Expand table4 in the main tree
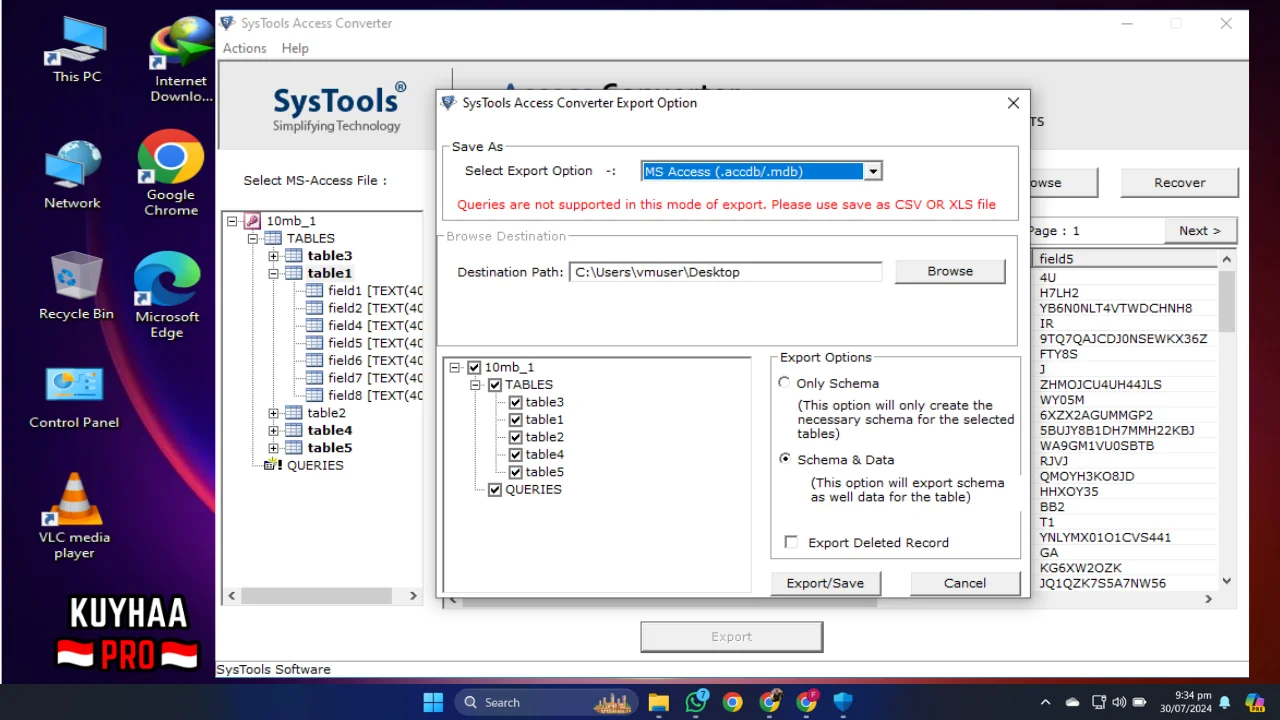This screenshot has height=720, width=1280. 273,431
